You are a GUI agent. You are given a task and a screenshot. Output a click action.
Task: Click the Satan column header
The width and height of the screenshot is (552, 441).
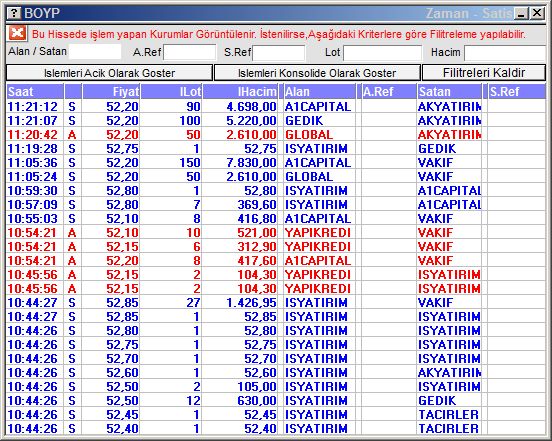[449, 92]
